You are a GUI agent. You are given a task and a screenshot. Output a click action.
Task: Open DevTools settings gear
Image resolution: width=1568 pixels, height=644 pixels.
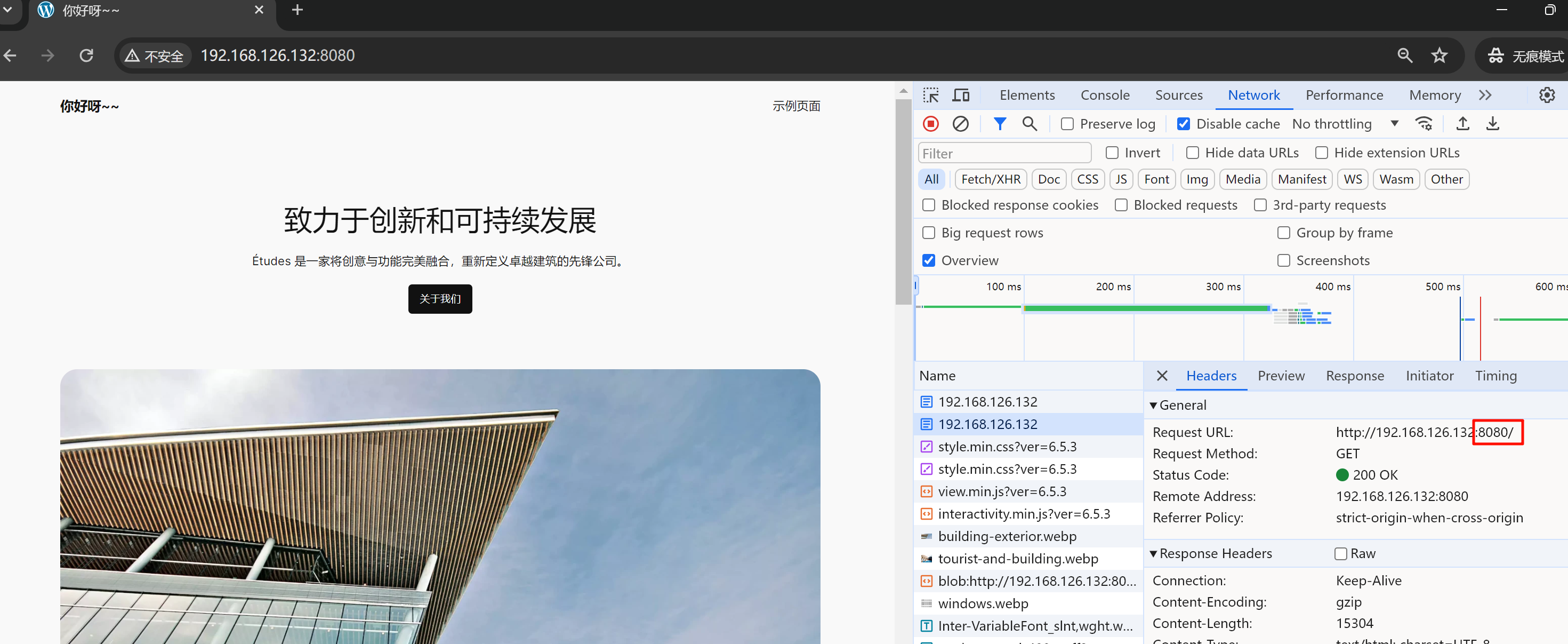(1546, 95)
